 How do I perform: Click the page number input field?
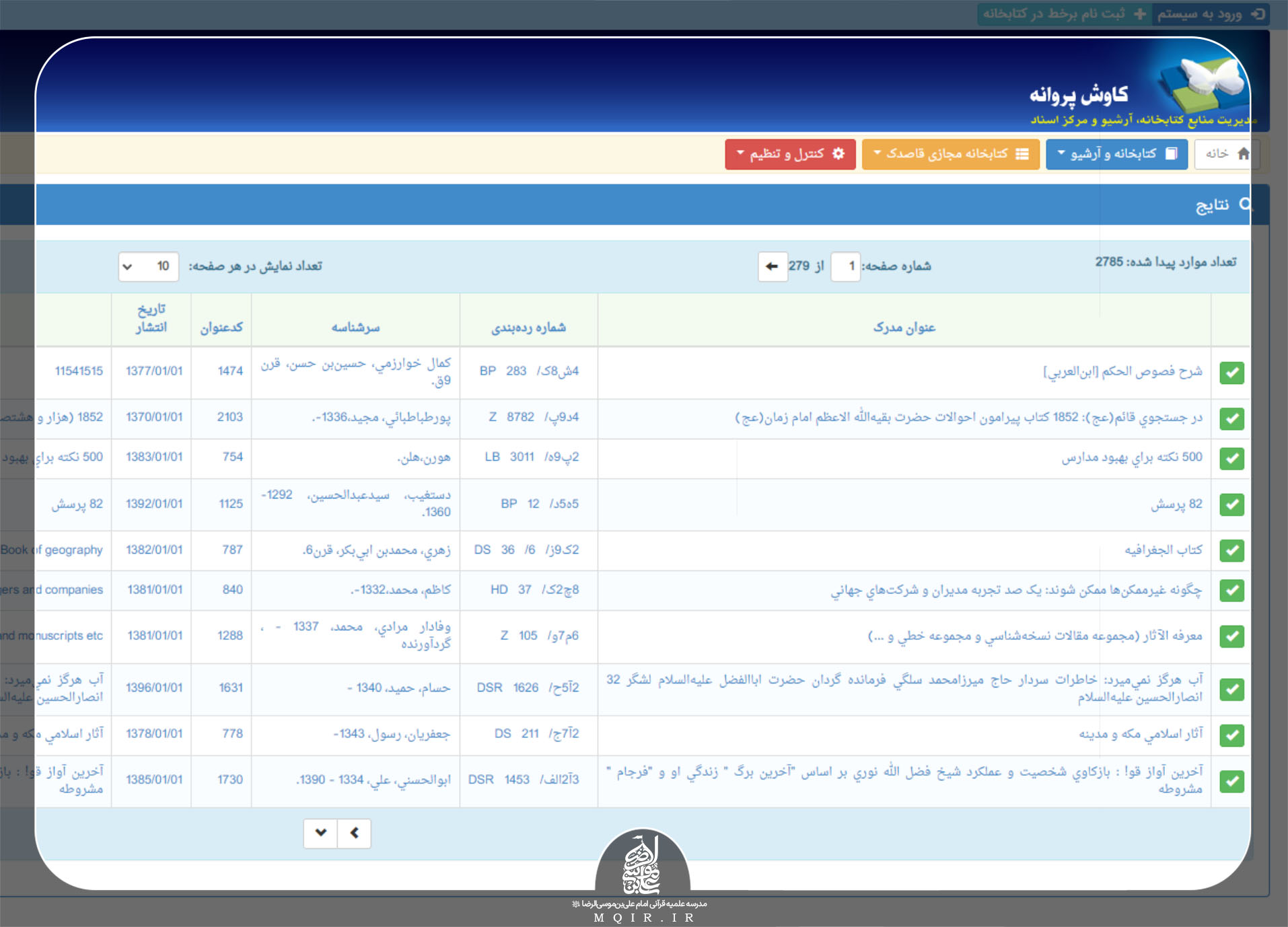tap(845, 266)
